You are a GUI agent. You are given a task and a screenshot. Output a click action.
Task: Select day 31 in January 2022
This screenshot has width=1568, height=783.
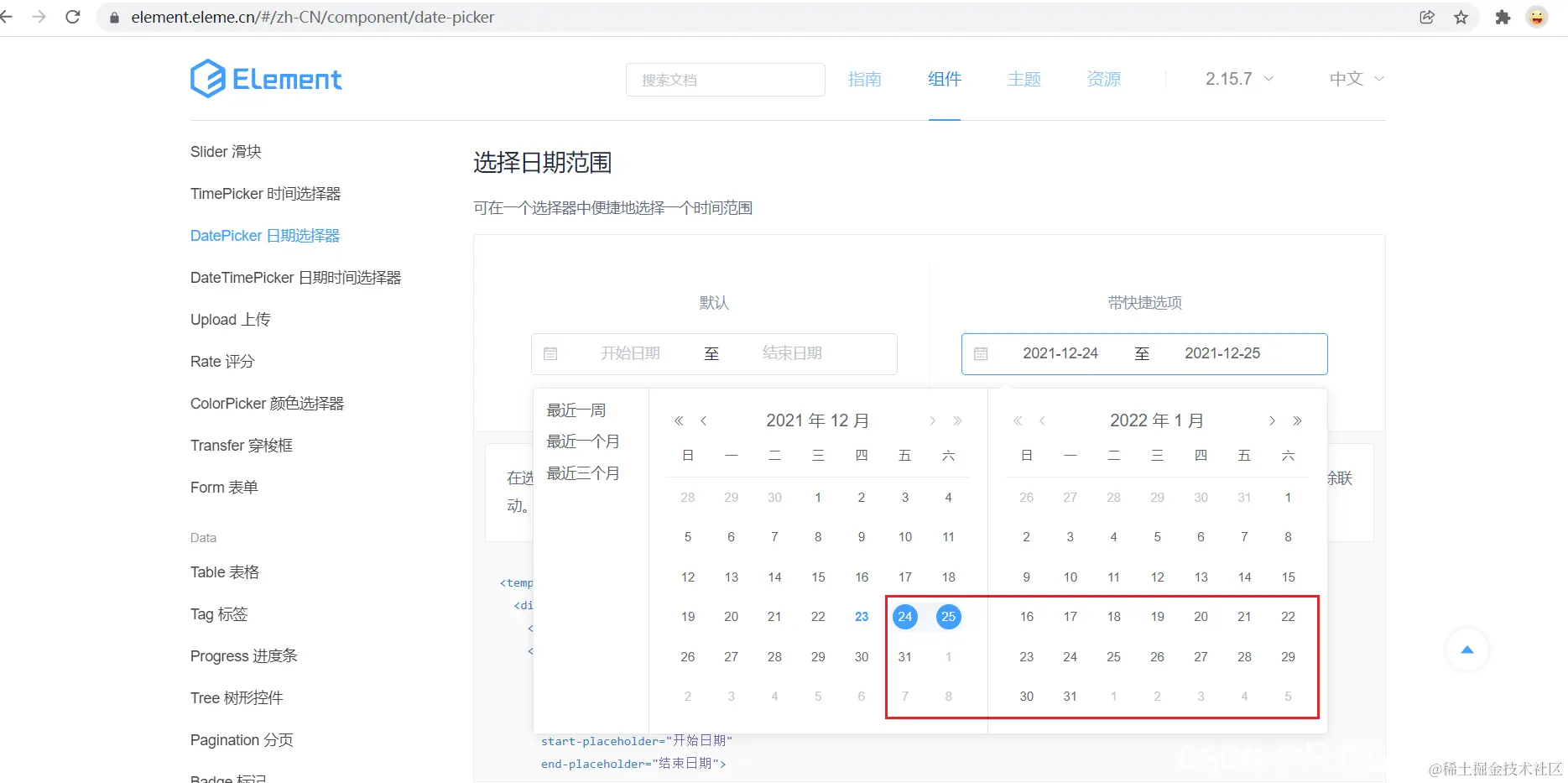[1071, 697]
